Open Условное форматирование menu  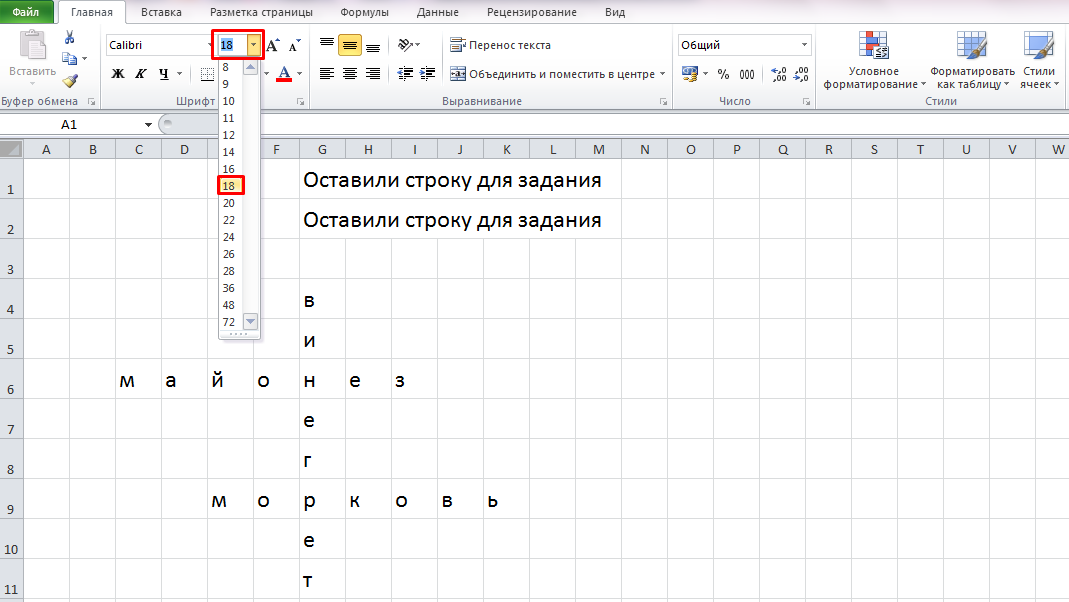click(874, 60)
